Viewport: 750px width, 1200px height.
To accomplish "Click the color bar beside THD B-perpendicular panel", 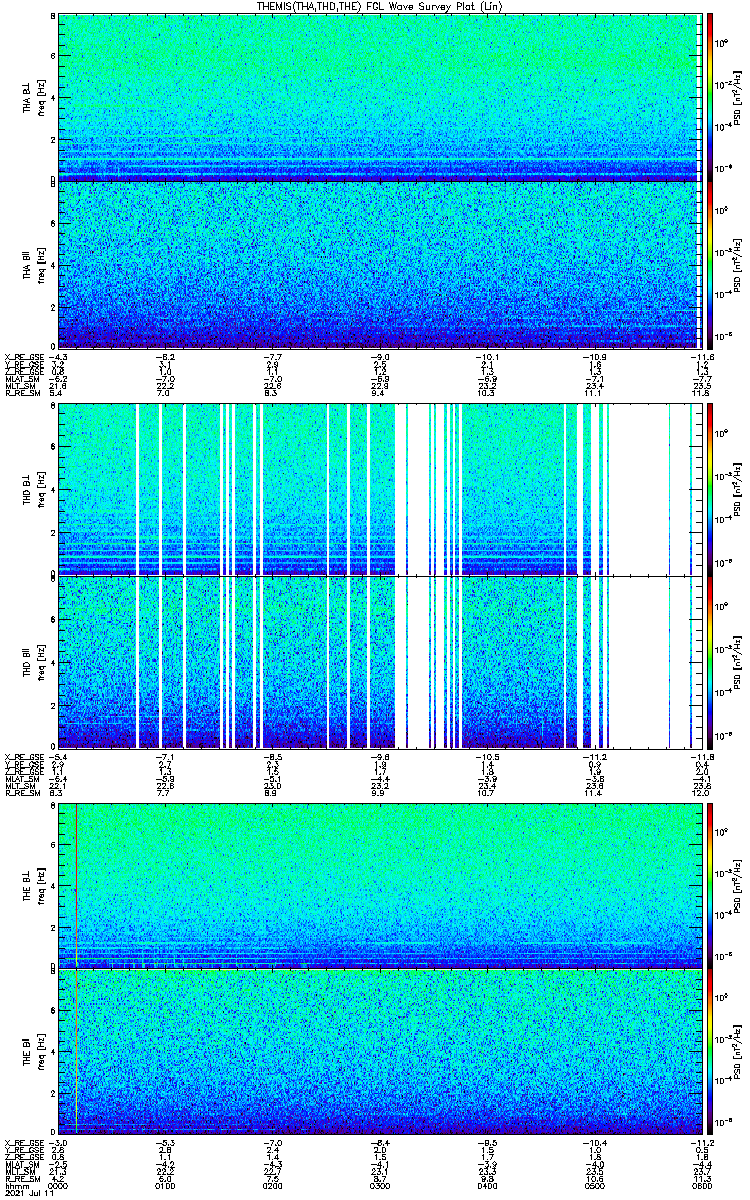I will coord(710,489).
